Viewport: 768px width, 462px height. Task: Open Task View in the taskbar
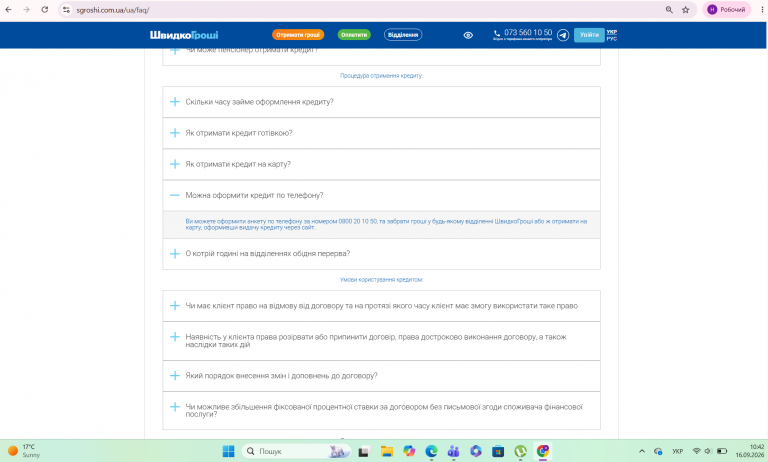pyautogui.click(x=363, y=451)
